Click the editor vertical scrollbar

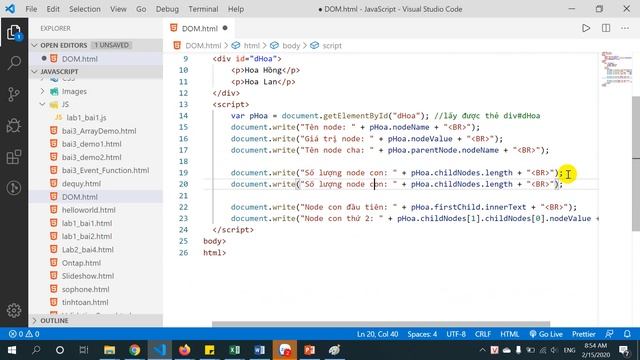(x=636, y=163)
